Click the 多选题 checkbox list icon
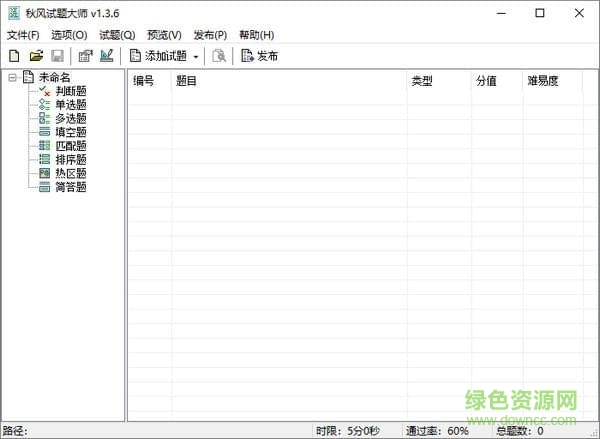 coord(45,118)
